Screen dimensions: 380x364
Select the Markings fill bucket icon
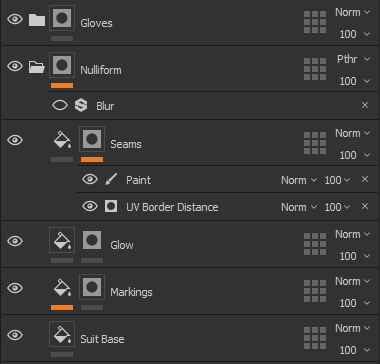point(62,287)
